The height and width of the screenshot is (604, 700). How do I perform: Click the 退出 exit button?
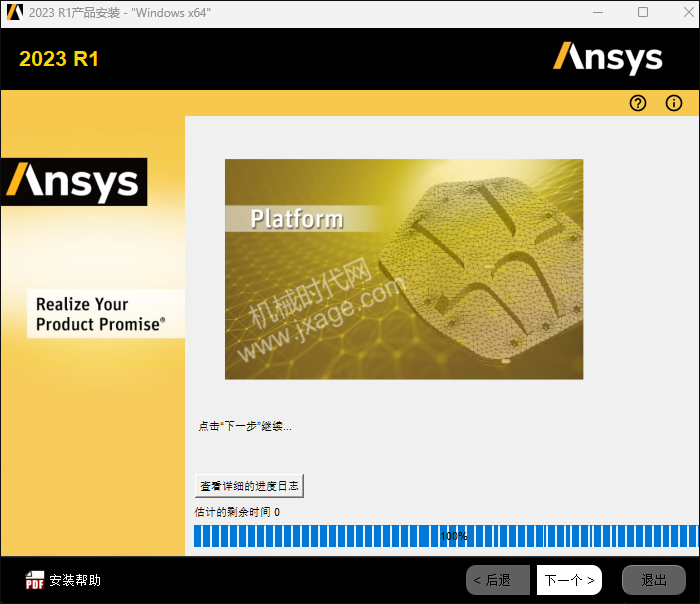coord(654,580)
